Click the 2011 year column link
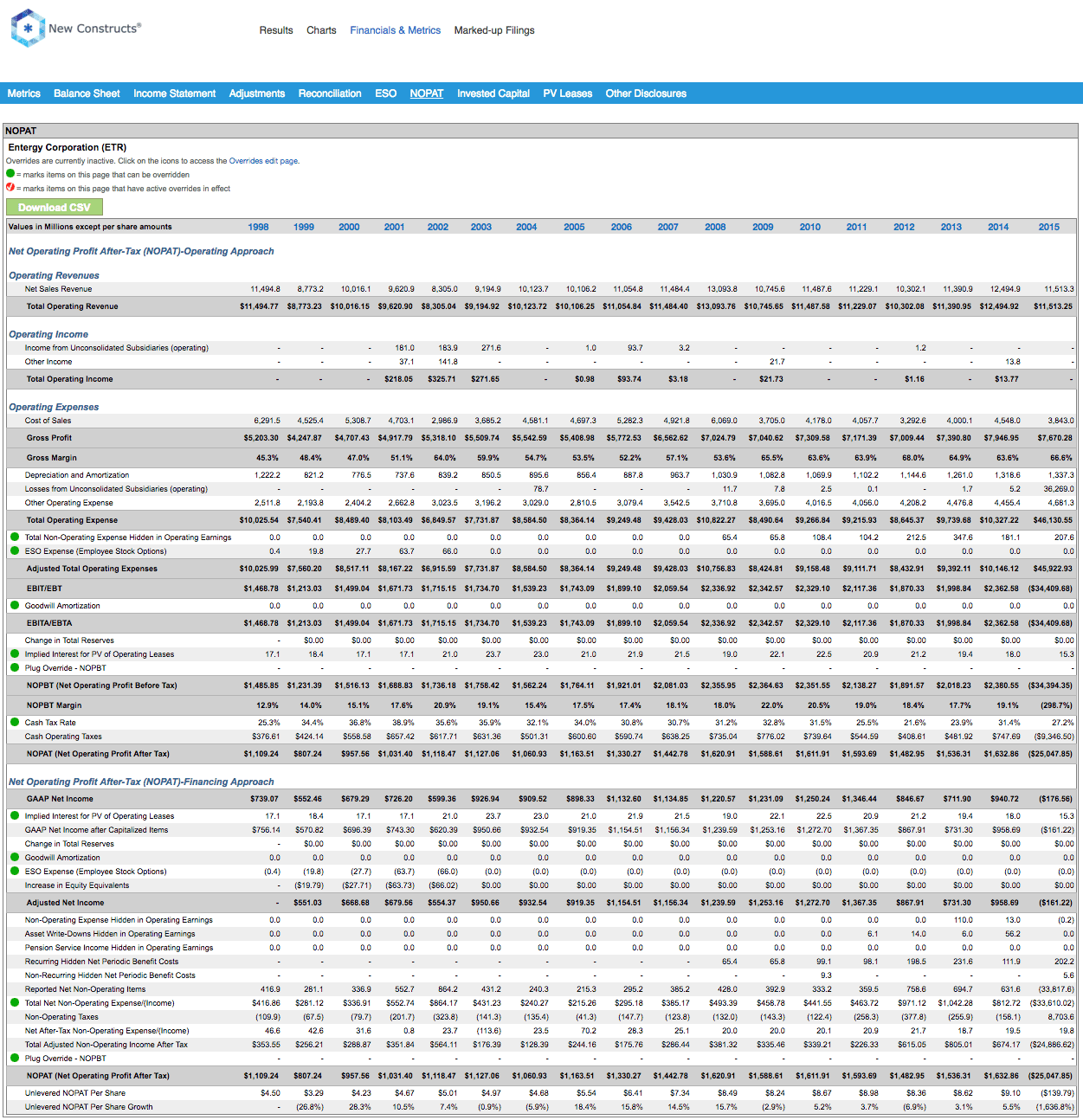This screenshot has width=1083, height=1120. (857, 227)
